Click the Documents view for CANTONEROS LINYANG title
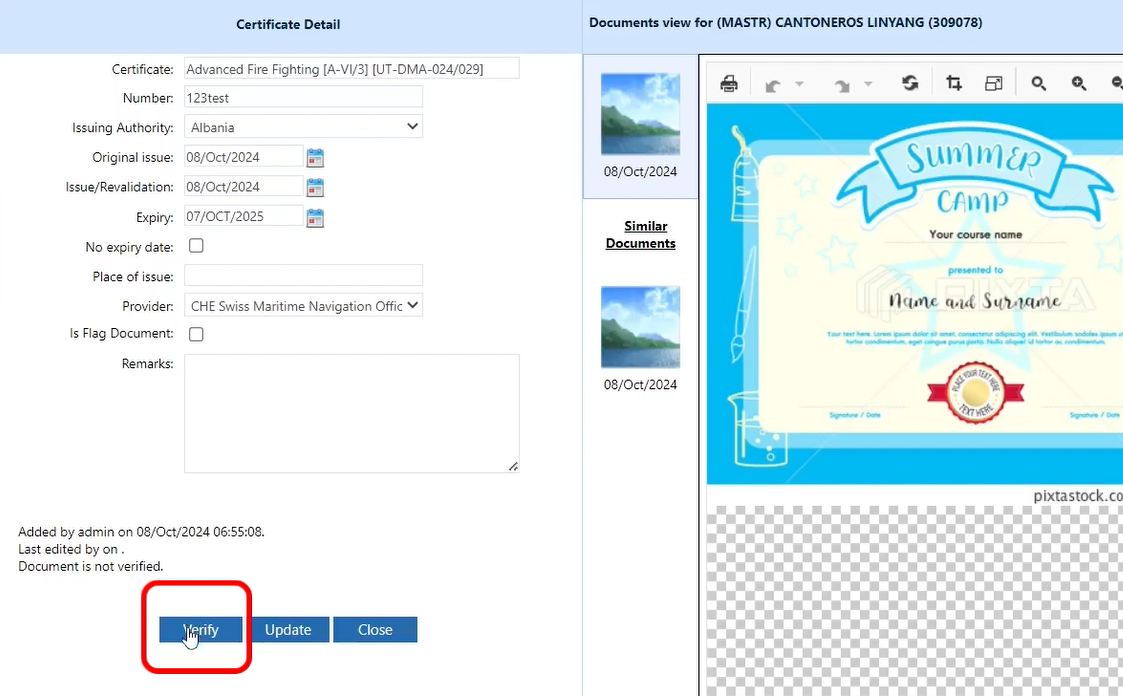 click(x=786, y=23)
